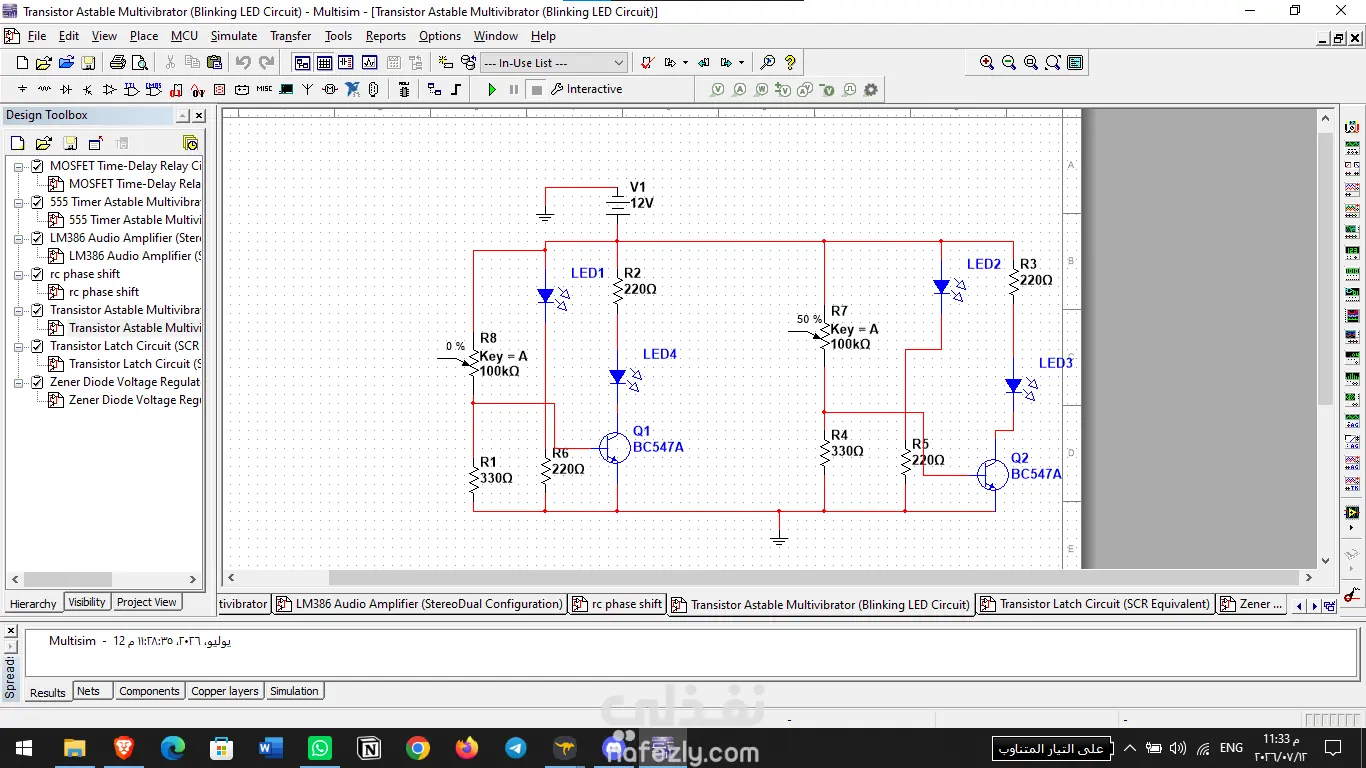
Task: Switch to LM386 Audio Amplifier sheet tab
Action: (x=420, y=604)
